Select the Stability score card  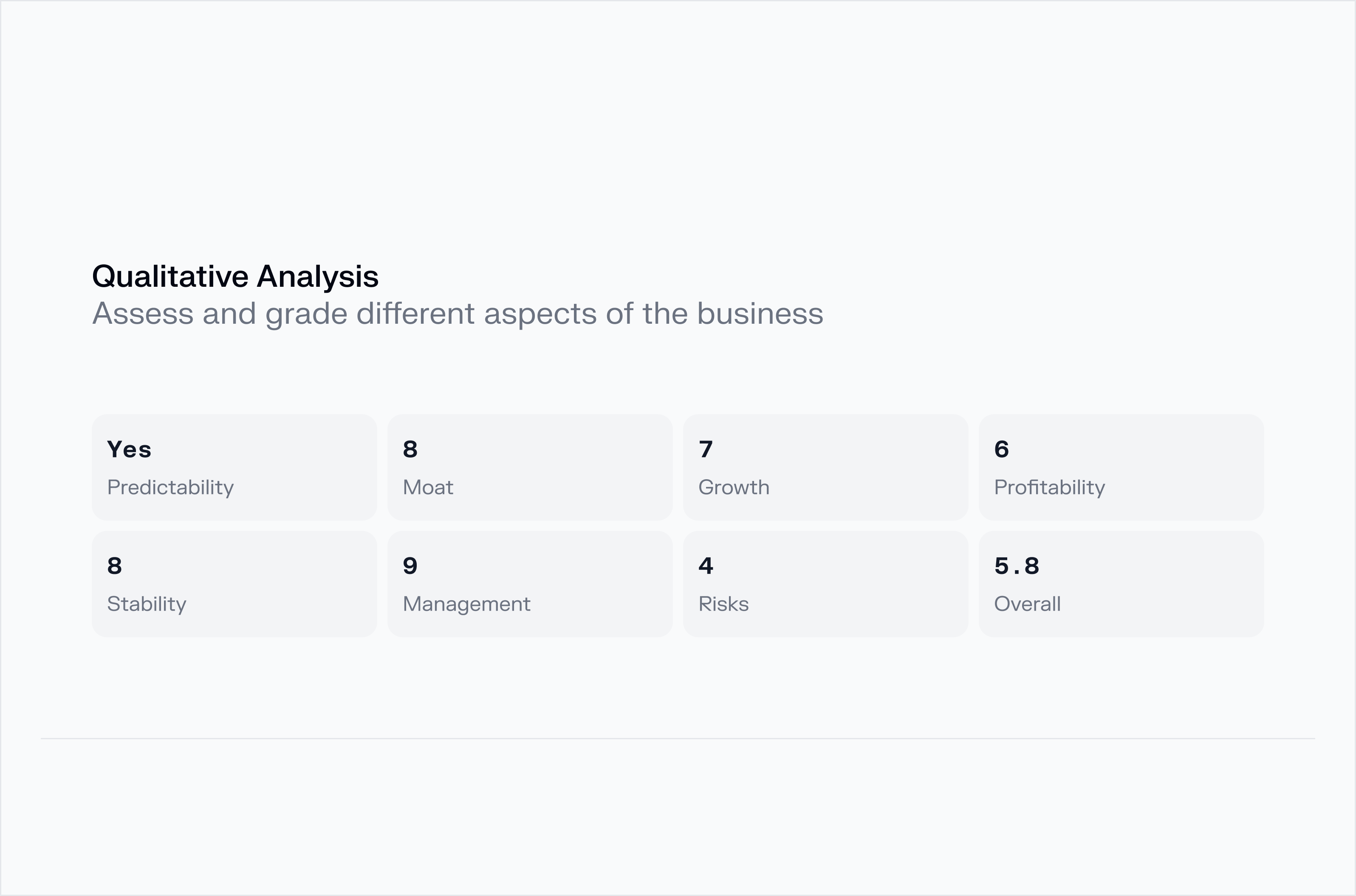[x=234, y=583]
